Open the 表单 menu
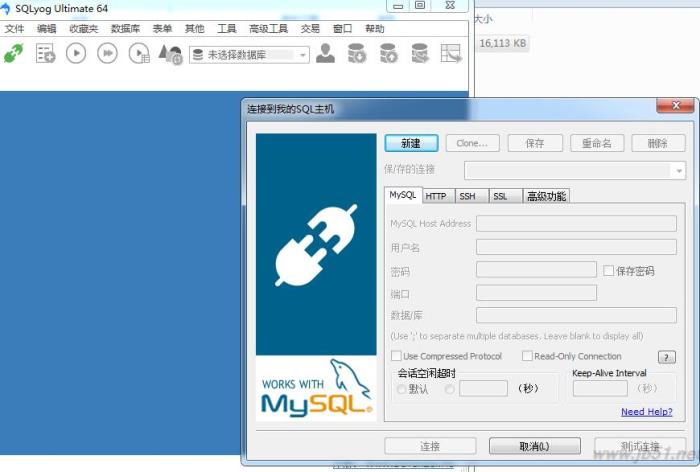 pyautogui.click(x=162, y=29)
